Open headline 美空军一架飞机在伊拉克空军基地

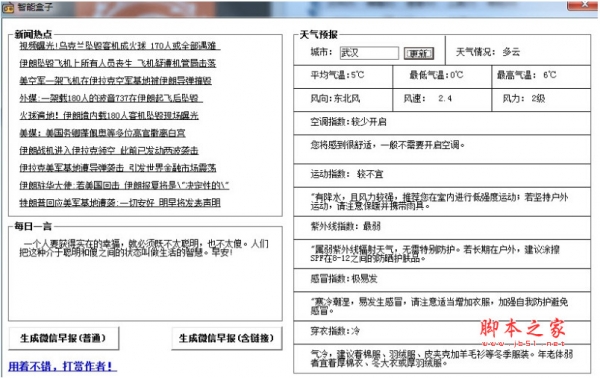click(x=116, y=80)
